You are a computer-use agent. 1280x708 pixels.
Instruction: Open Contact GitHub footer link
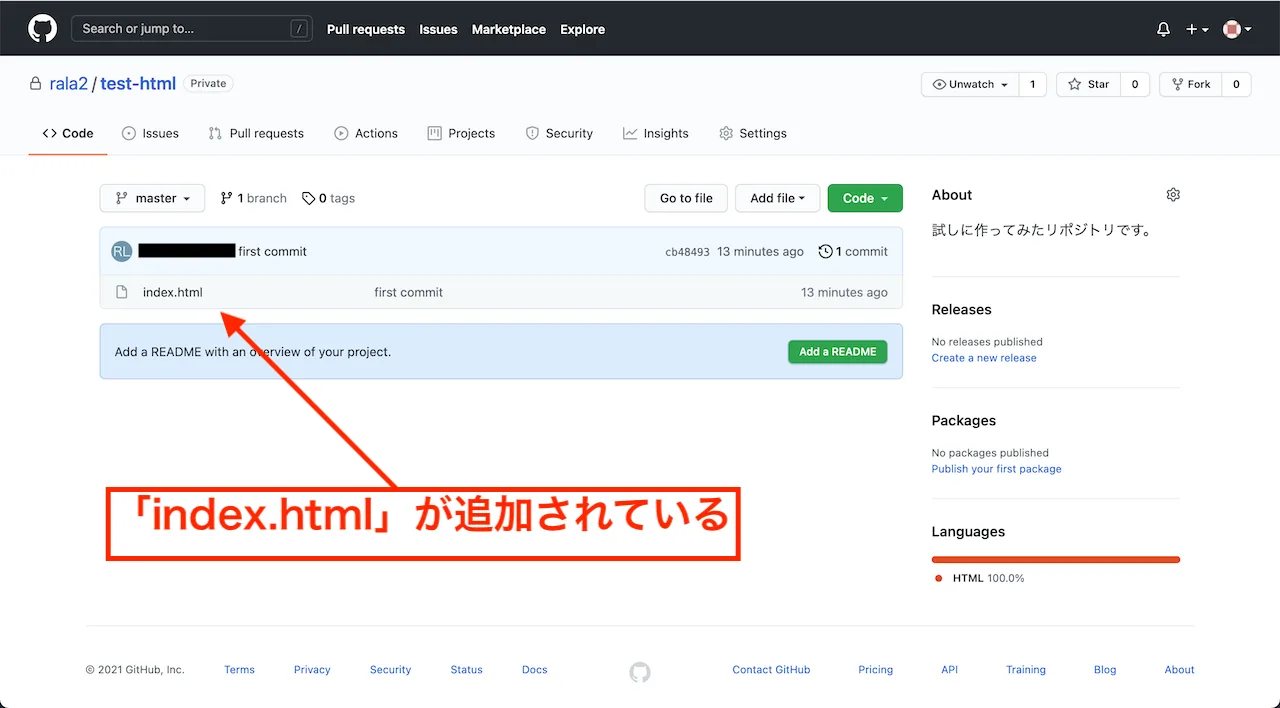(771, 670)
